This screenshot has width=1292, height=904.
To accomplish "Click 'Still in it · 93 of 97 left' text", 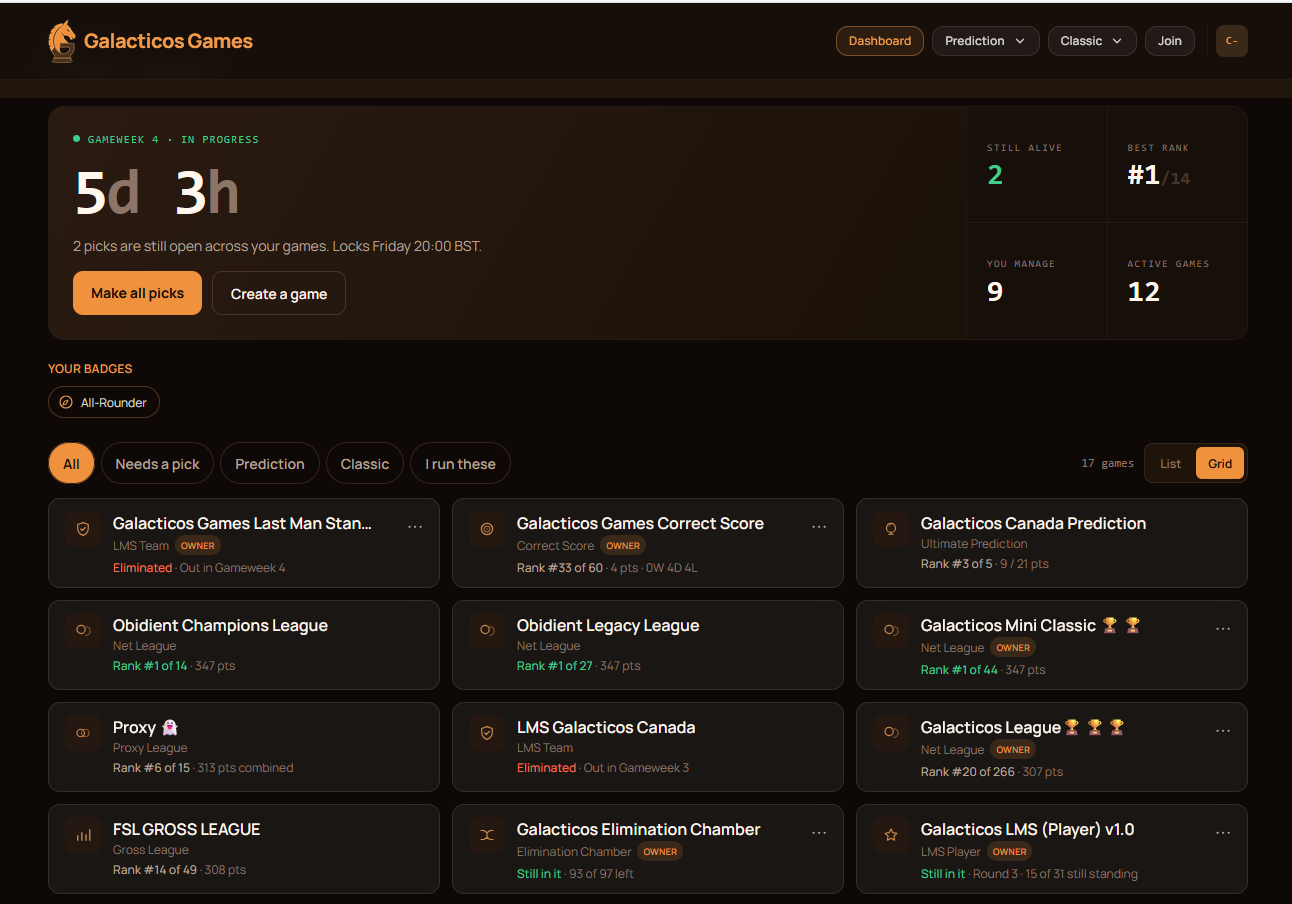I will click(575, 874).
